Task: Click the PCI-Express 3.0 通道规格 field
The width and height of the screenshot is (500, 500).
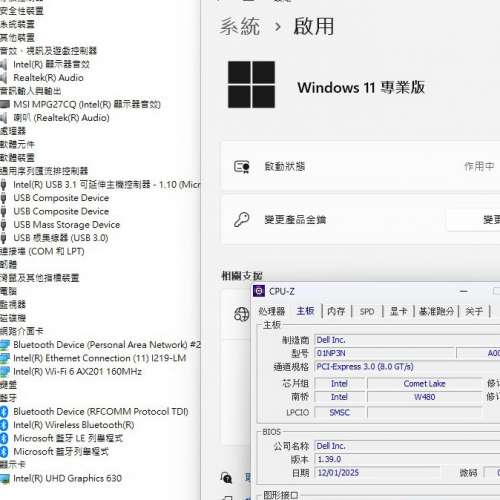Action: [x=407, y=367]
